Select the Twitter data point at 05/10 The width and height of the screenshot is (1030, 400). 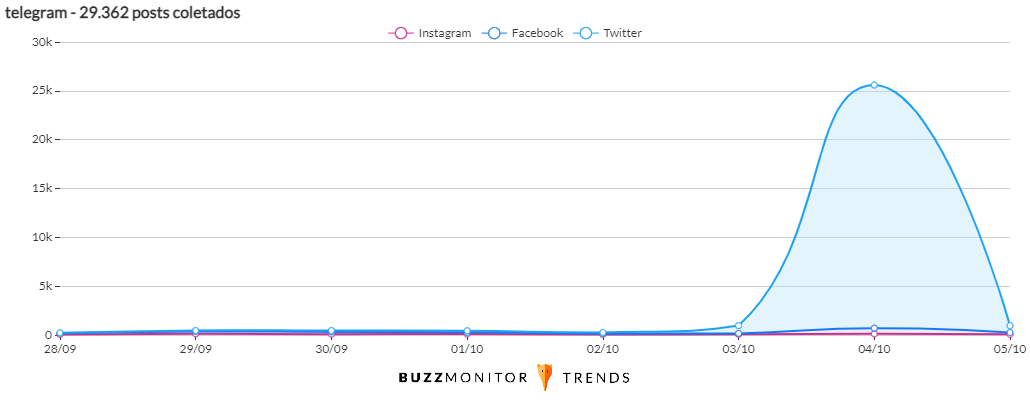pyautogui.click(x=1010, y=326)
